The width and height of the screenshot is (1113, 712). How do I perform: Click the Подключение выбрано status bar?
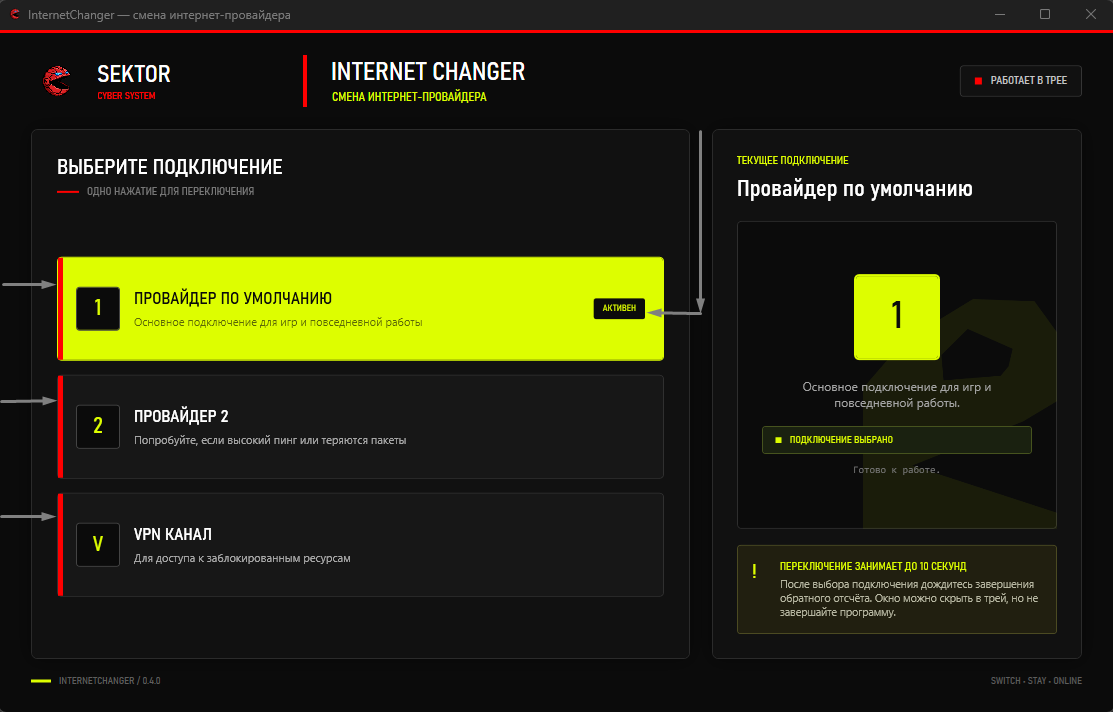click(897, 440)
